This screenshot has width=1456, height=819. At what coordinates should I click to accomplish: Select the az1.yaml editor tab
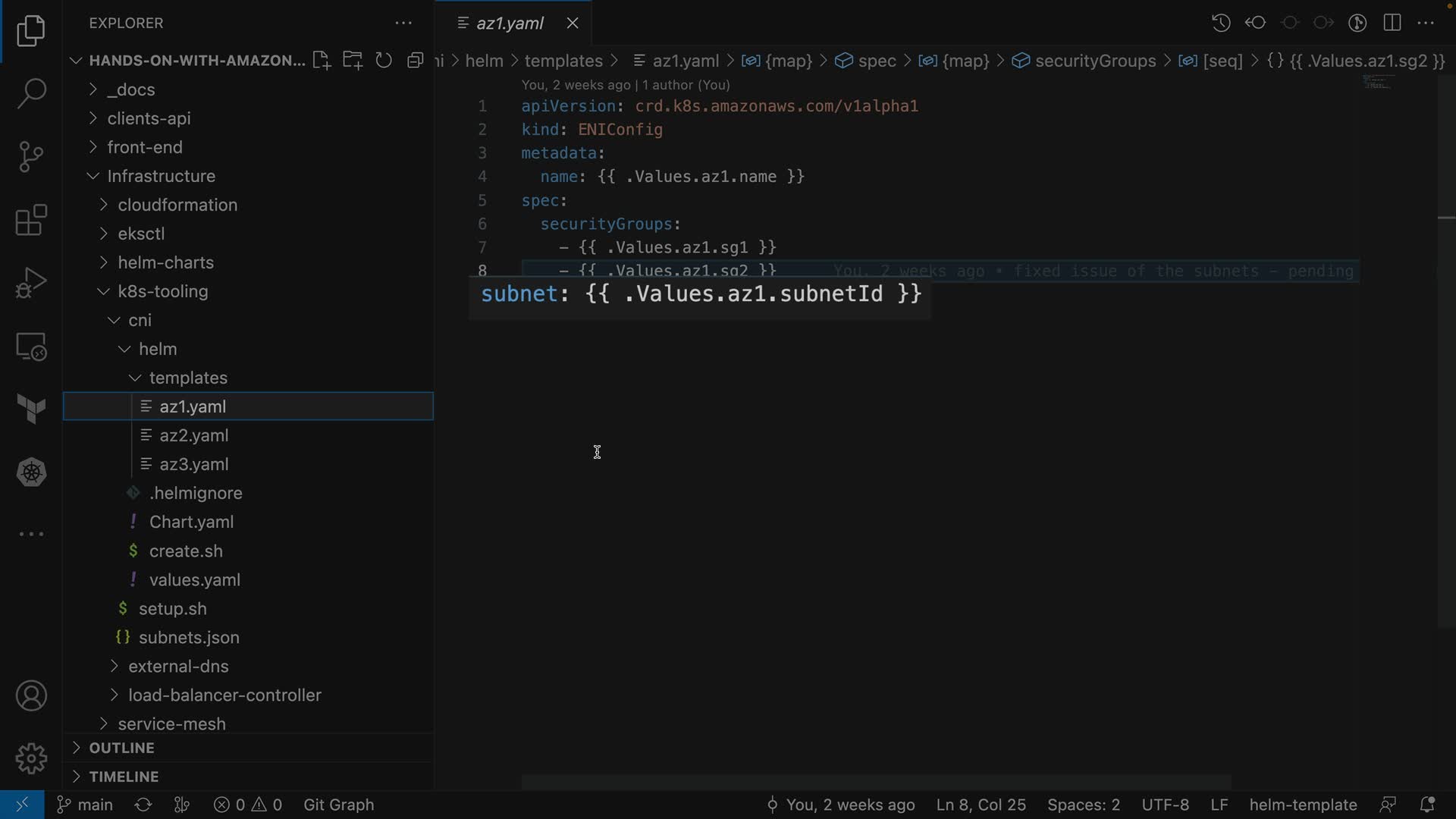tap(510, 24)
